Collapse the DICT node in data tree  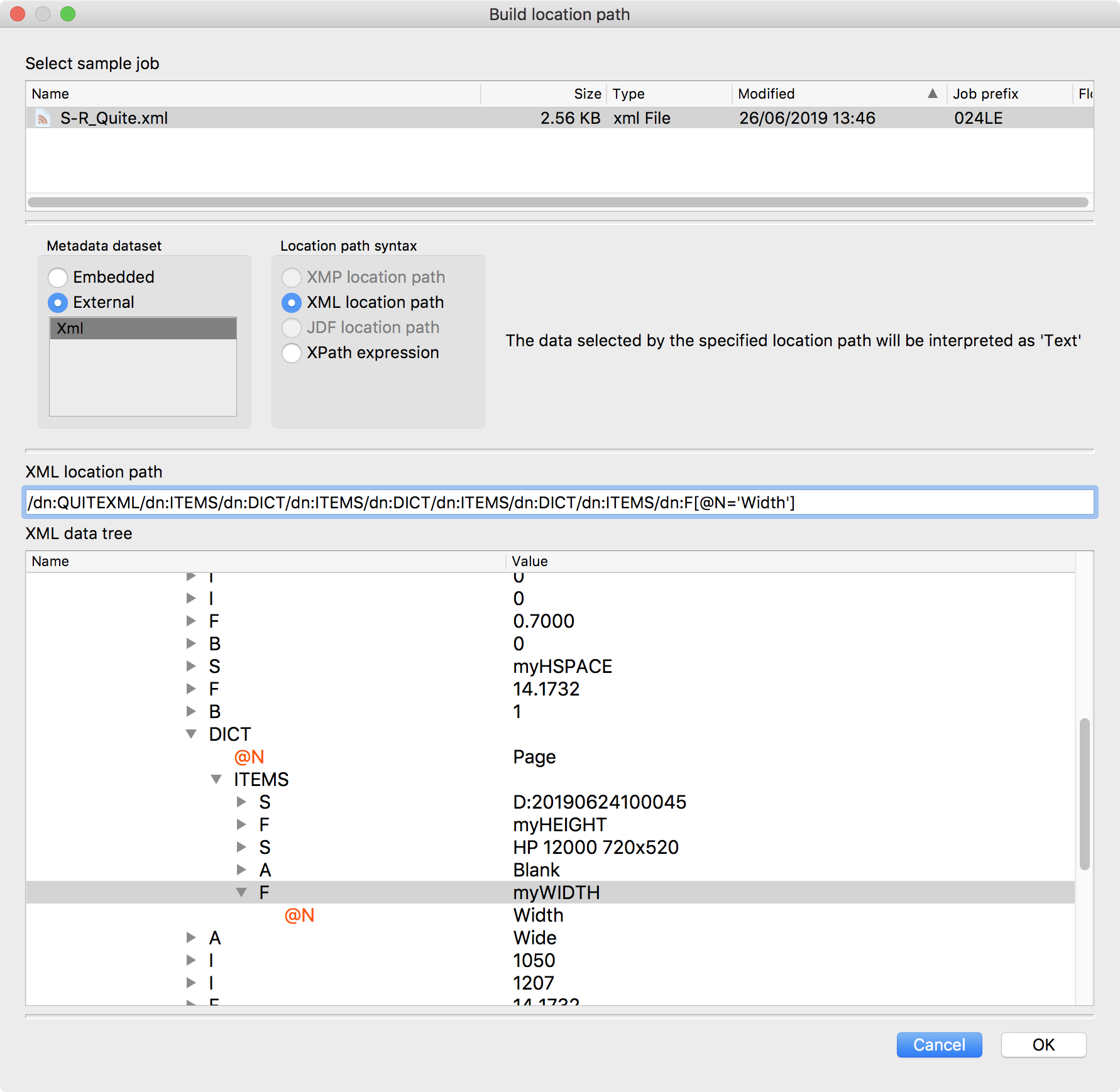pos(192,734)
